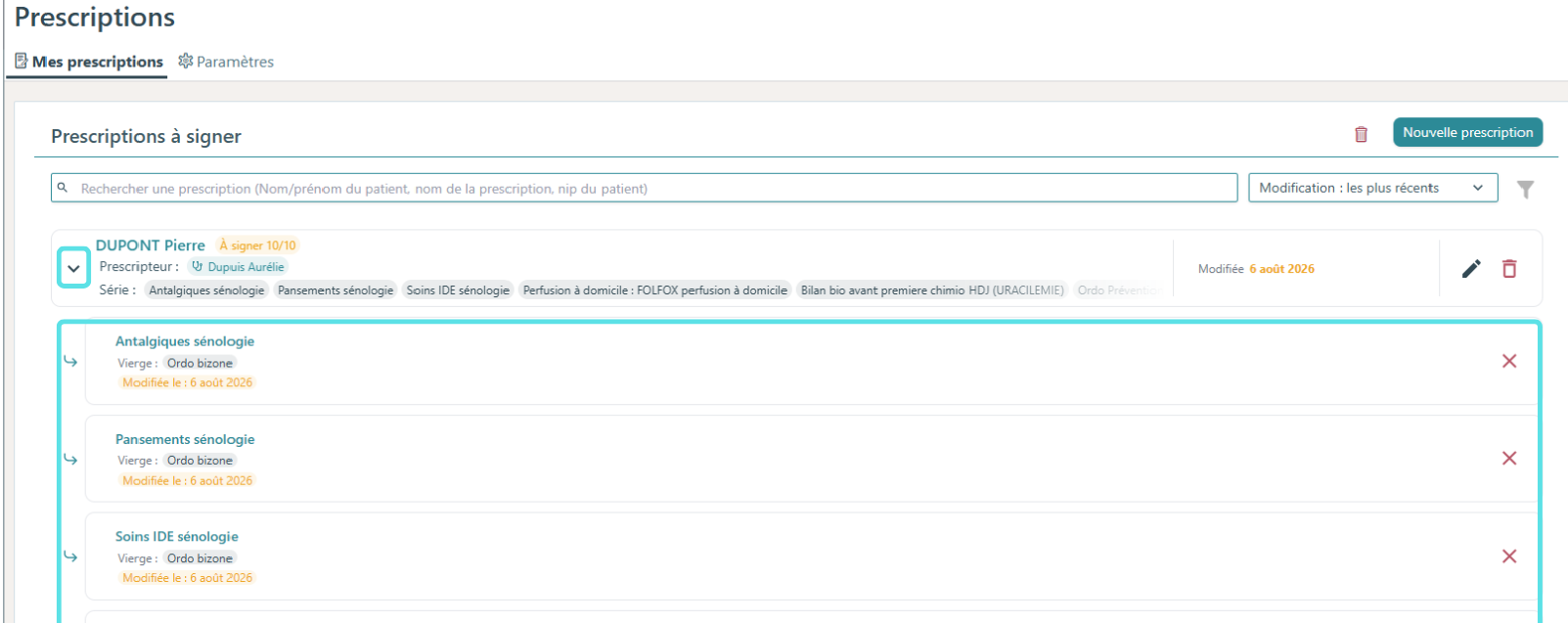
Task: Click the Antalgiques sénologie series tag
Action: 206,290
